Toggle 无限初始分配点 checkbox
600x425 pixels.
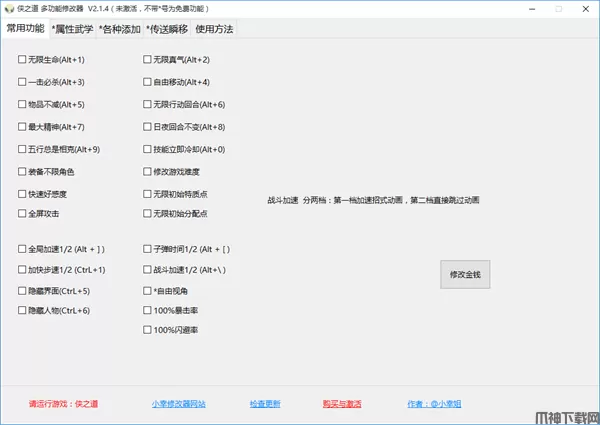pyautogui.click(x=147, y=213)
